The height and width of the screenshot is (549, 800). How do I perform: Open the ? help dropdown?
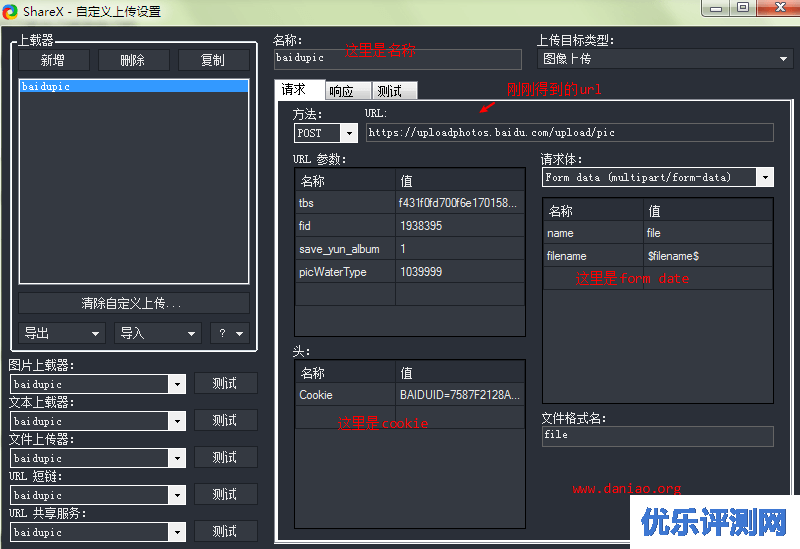(x=230, y=333)
